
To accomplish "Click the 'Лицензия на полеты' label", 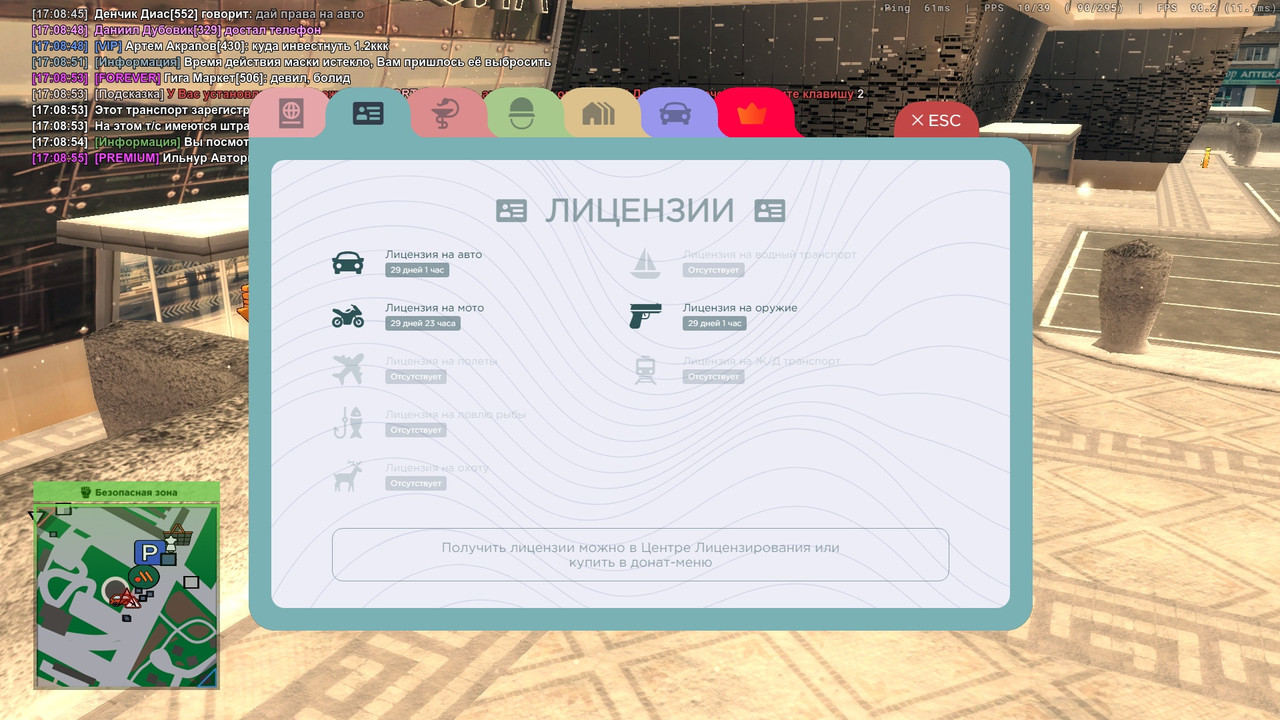I will (441, 361).
